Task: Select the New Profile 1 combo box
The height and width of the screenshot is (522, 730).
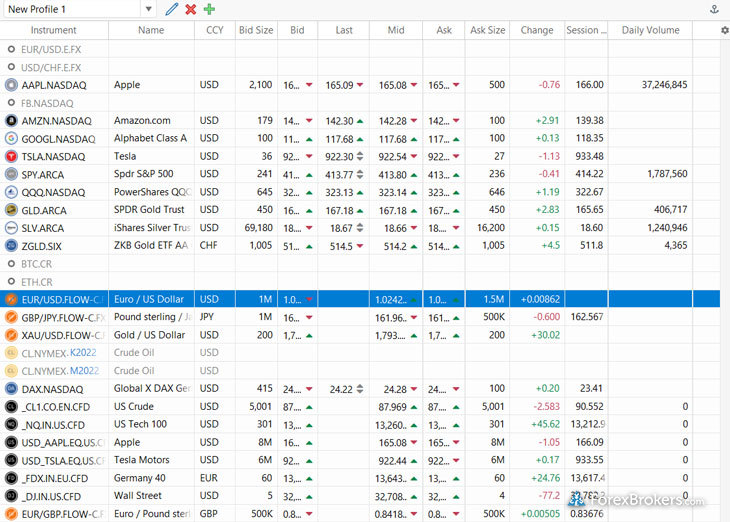Action: [79, 9]
